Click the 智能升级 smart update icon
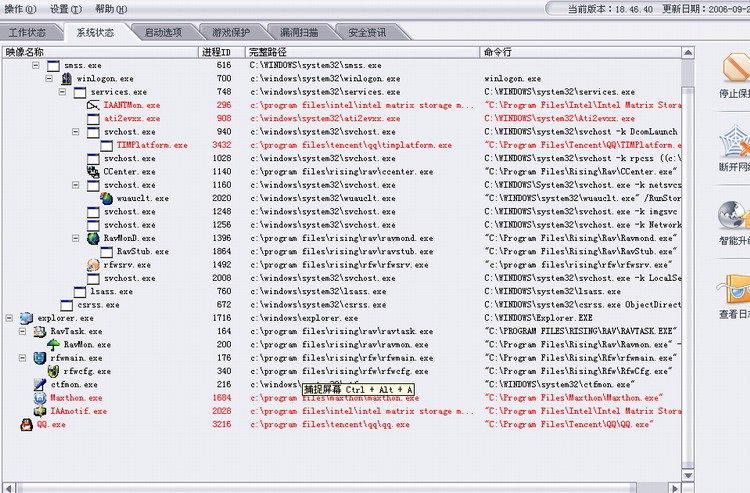 734,215
